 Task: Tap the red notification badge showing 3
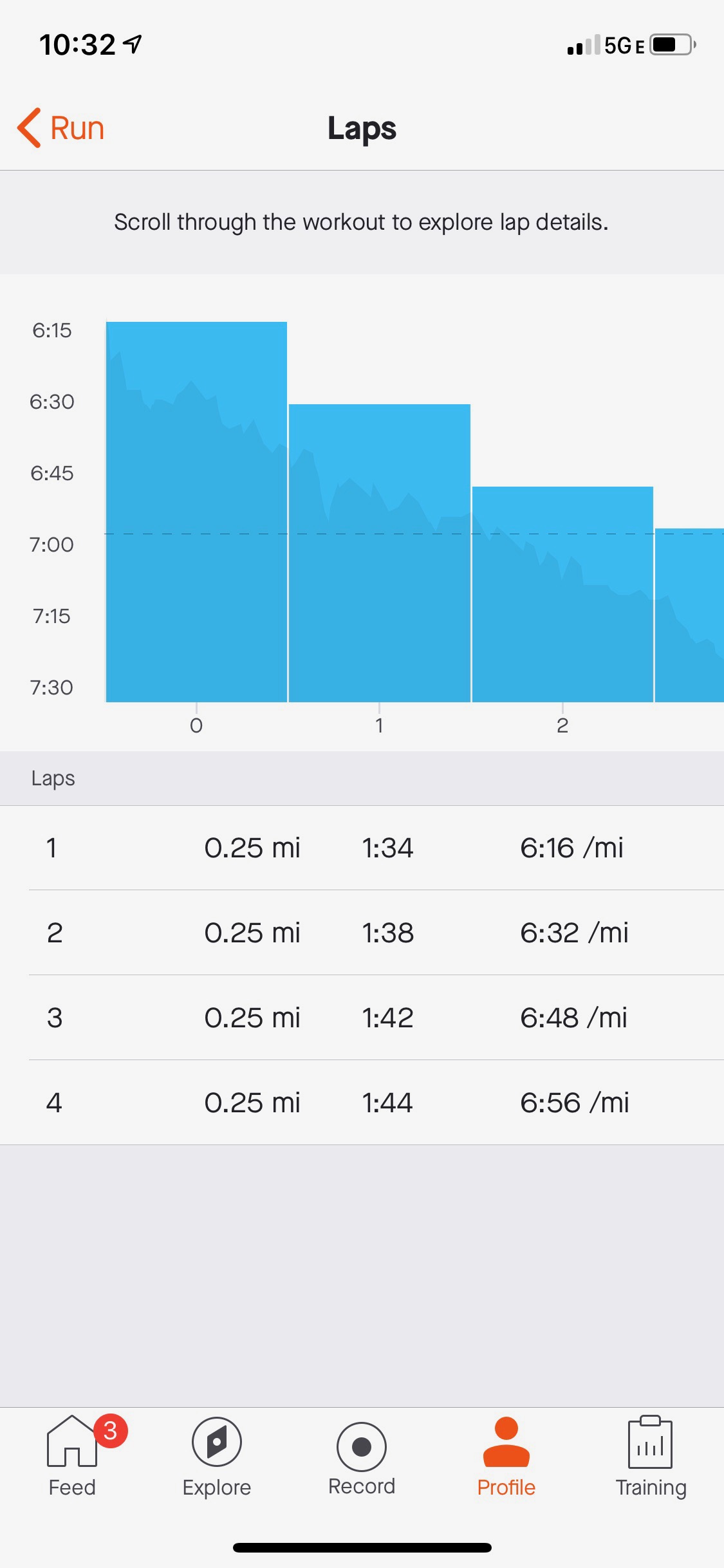tap(111, 1430)
